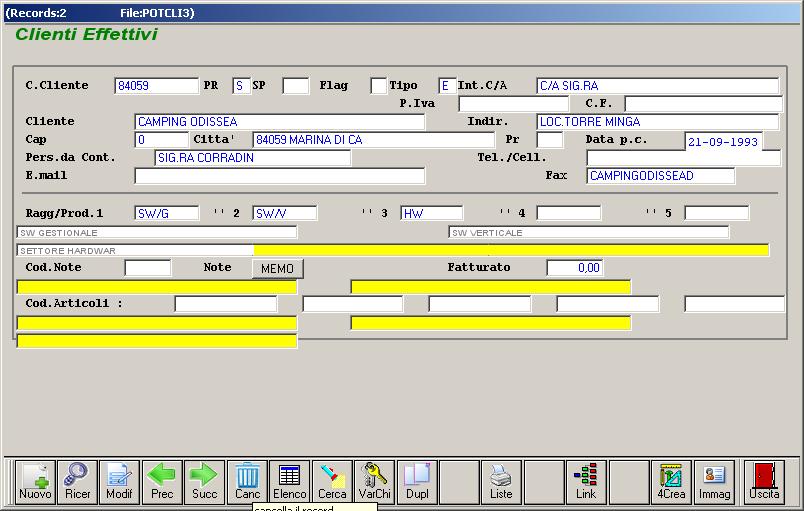Open the Elenco list table icon
804x511 pixels.
(x=290, y=482)
